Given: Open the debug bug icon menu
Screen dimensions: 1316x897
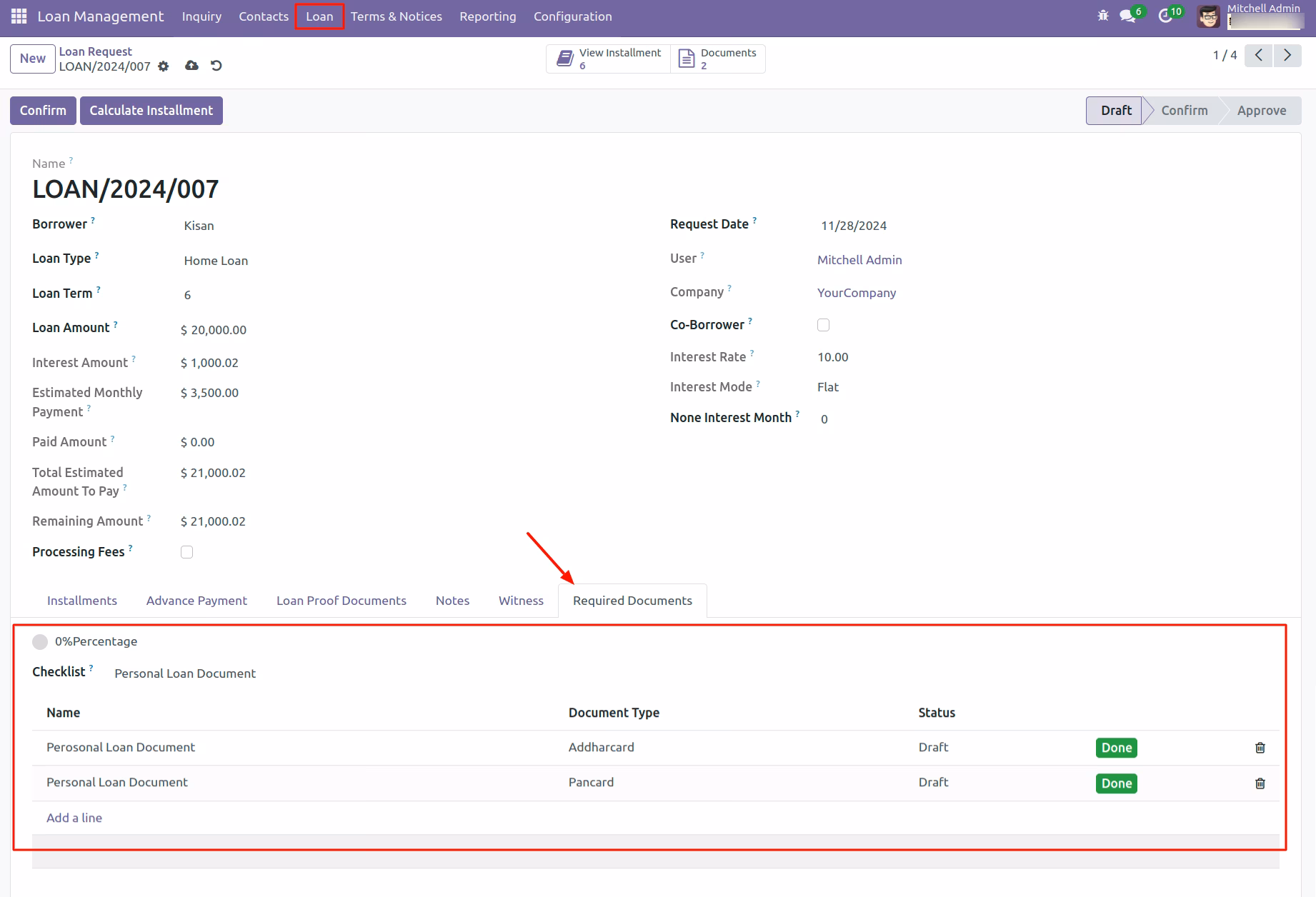Looking at the screenshot, I should [x=1103, y=16].
